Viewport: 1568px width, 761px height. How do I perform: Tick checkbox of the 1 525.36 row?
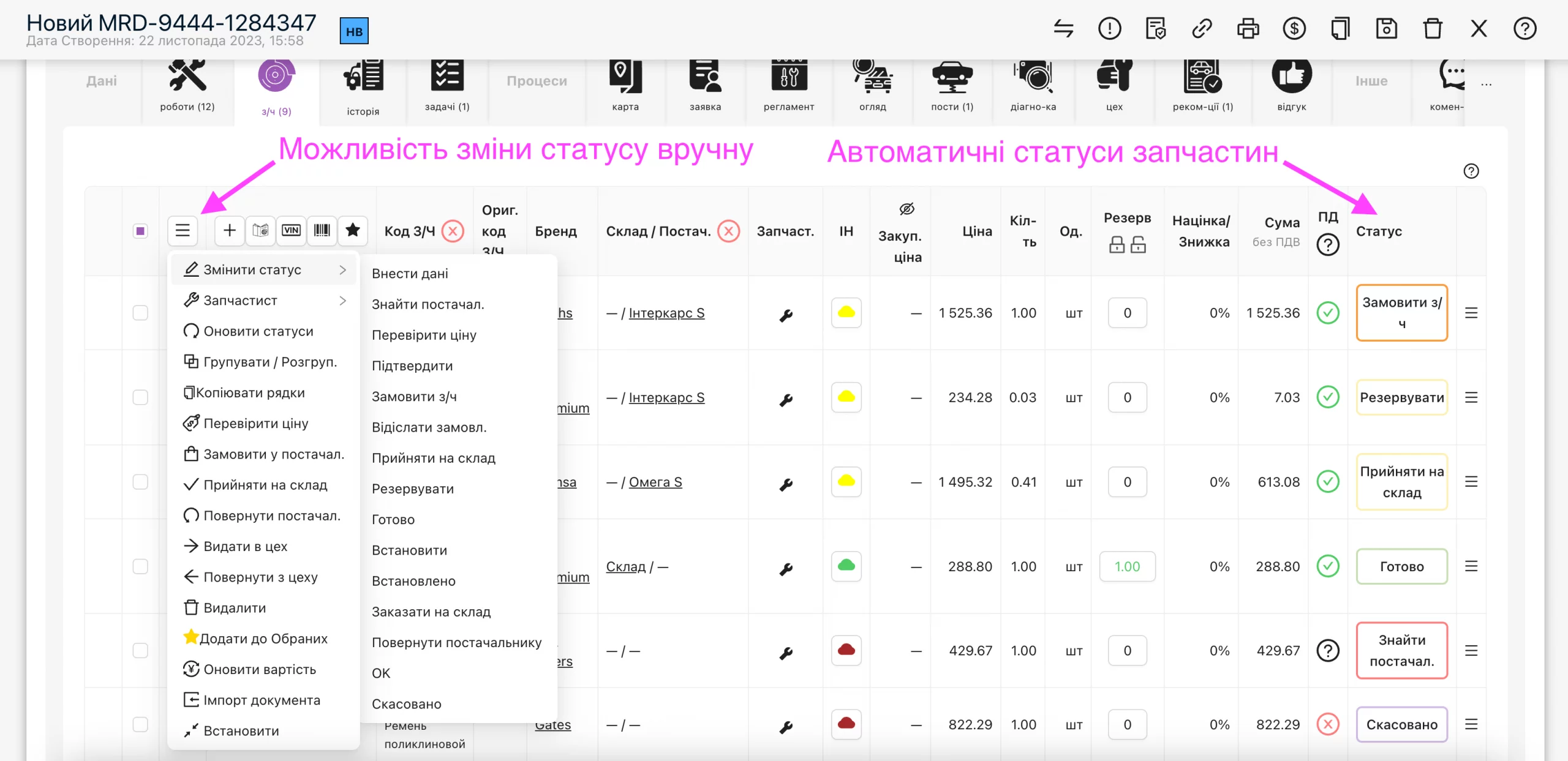point(140,313)
